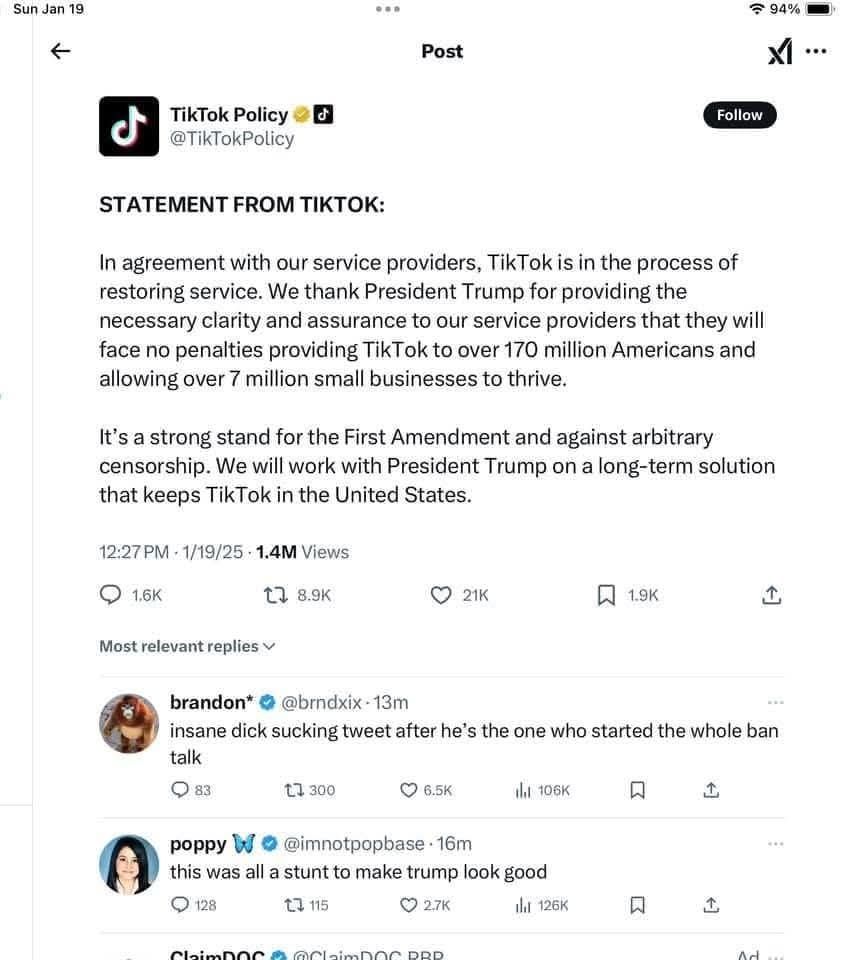Bookmark poppy's reply

[x=638, y=905]
